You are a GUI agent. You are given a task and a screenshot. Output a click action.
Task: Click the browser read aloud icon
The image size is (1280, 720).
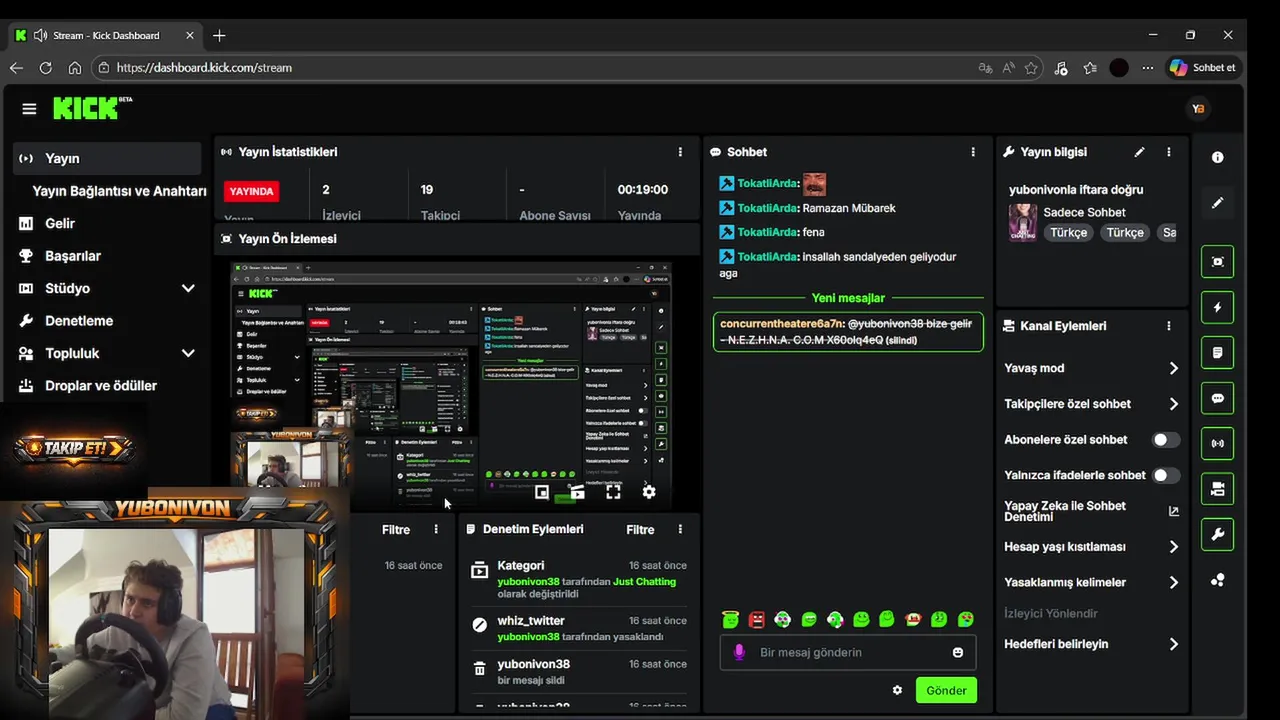pyautogui.click(x=1008, y=68)
